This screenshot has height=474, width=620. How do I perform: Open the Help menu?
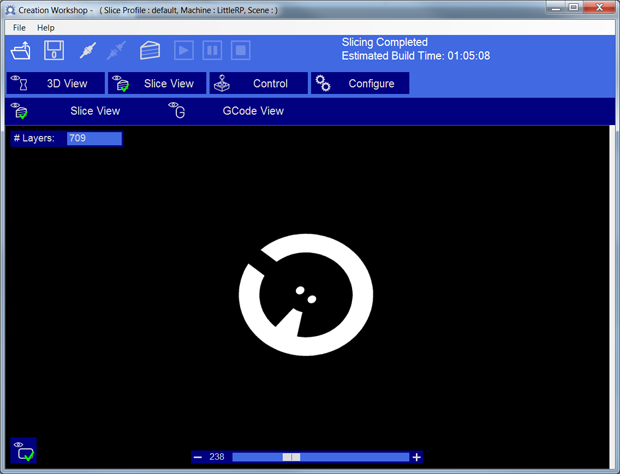[45, 28]
